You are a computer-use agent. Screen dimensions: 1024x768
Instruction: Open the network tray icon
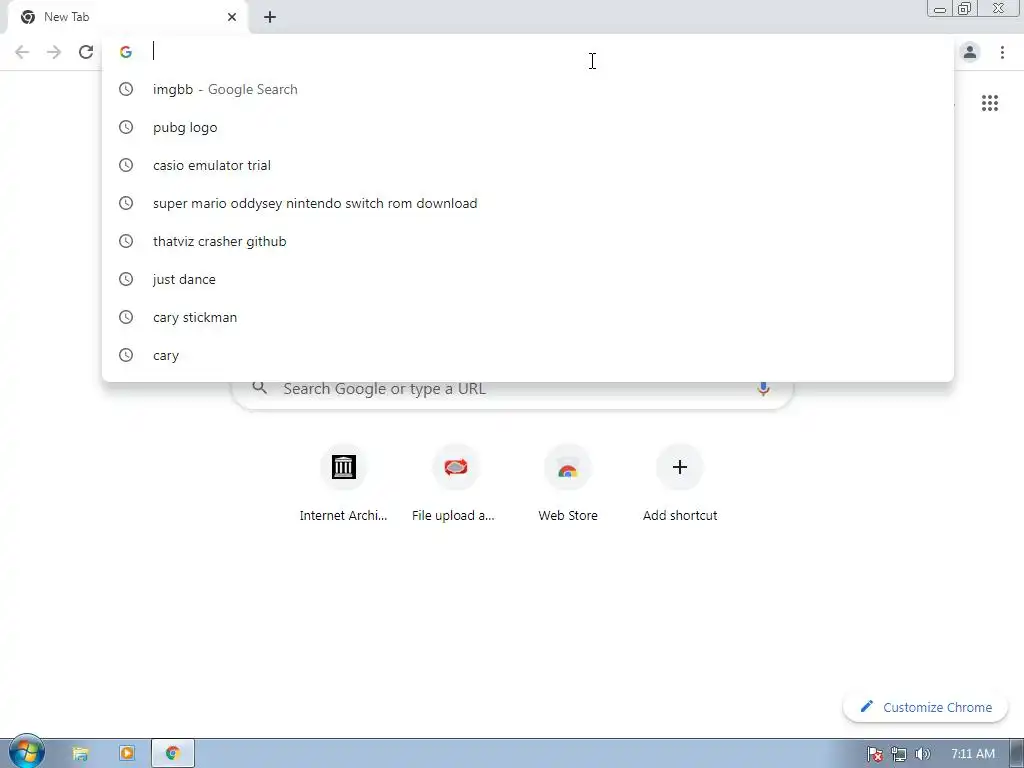point(899,754)
